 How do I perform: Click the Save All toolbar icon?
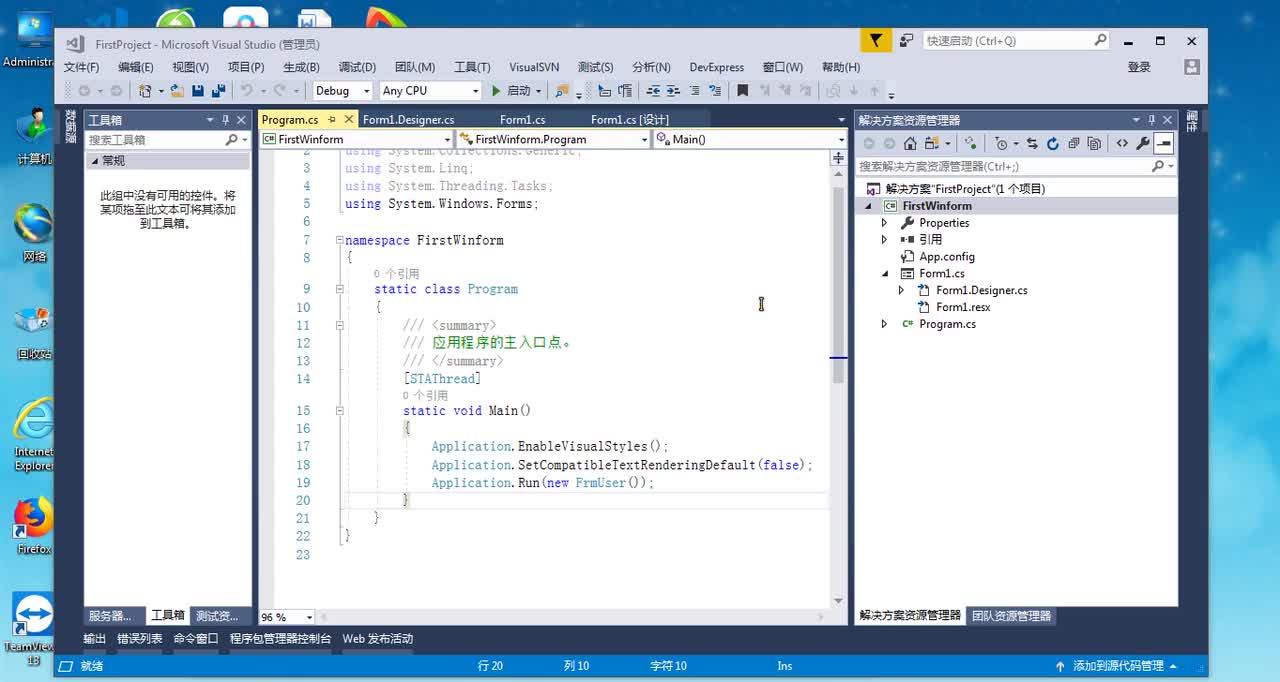(217, 91)
